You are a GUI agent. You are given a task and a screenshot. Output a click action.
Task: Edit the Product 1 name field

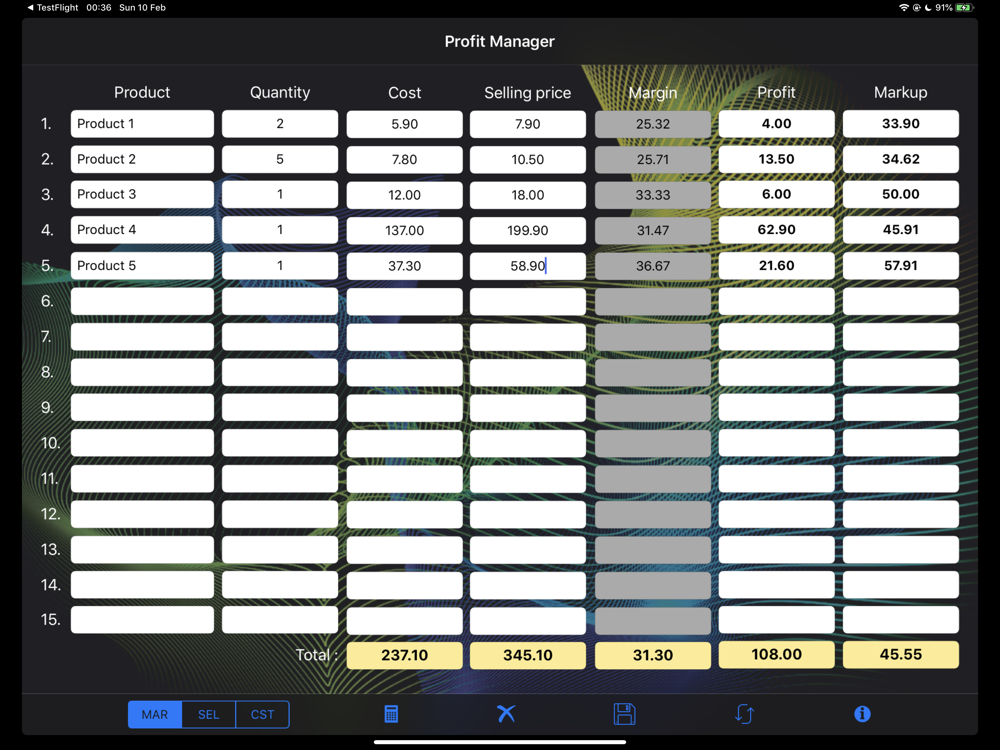tap(142, 124)
